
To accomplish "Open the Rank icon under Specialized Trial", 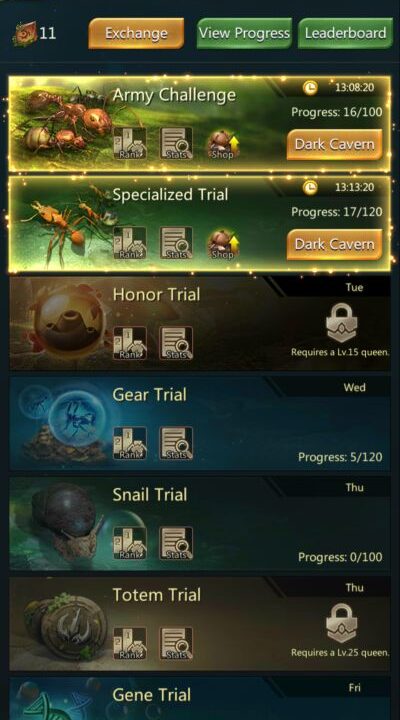I will [130, 243].
